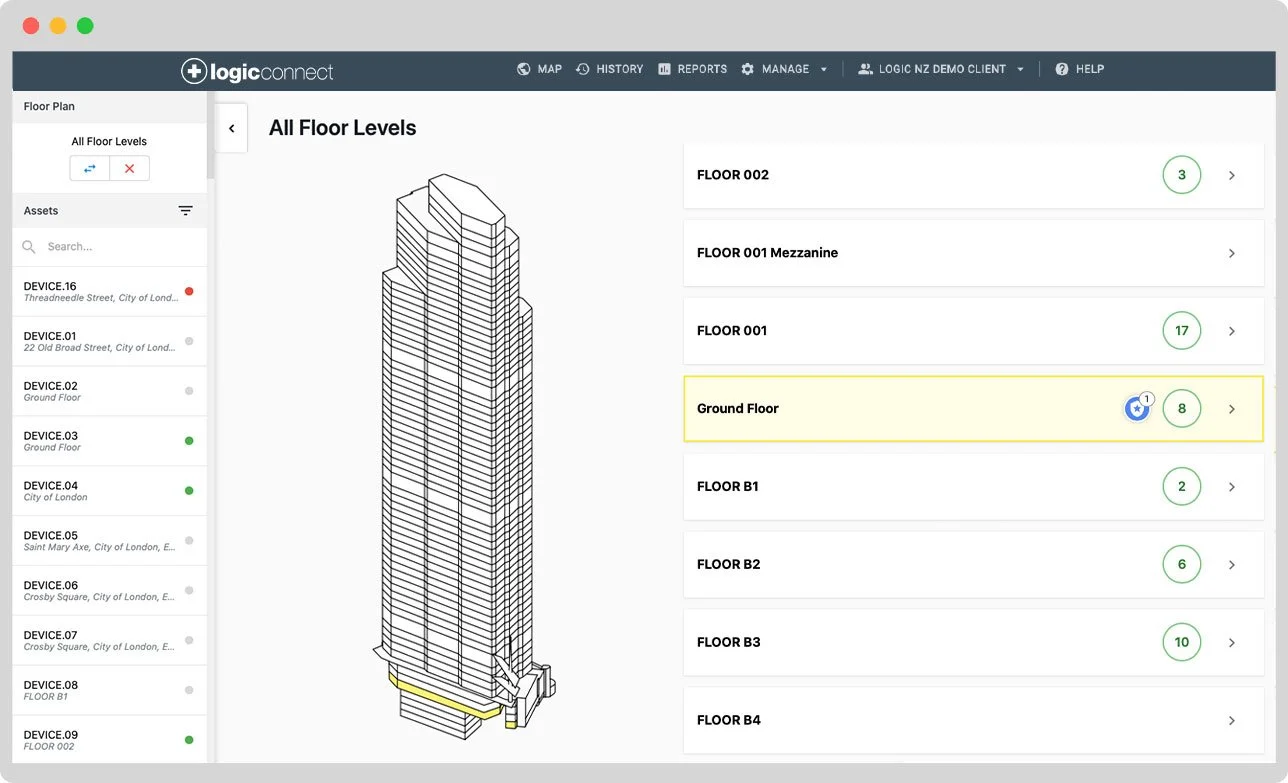Open the History page

pyautogui.click(x=609, y=69)
